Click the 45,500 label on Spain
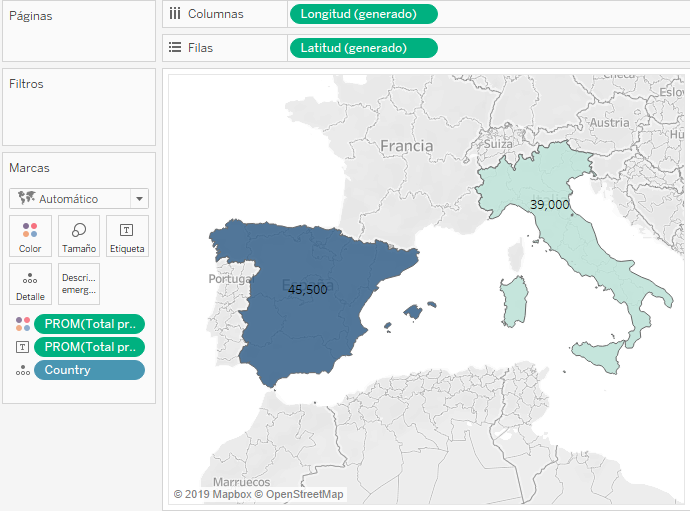 [x=308, y=290]
